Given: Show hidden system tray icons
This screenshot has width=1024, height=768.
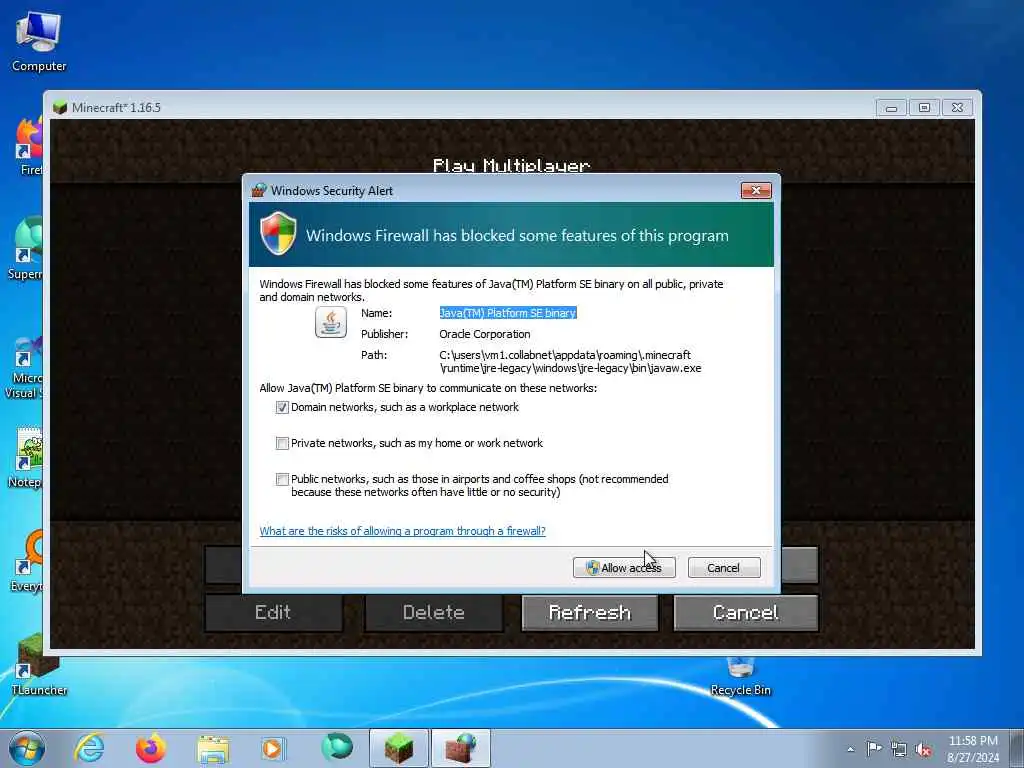Looking at the screenshot, I should [850, 750].
